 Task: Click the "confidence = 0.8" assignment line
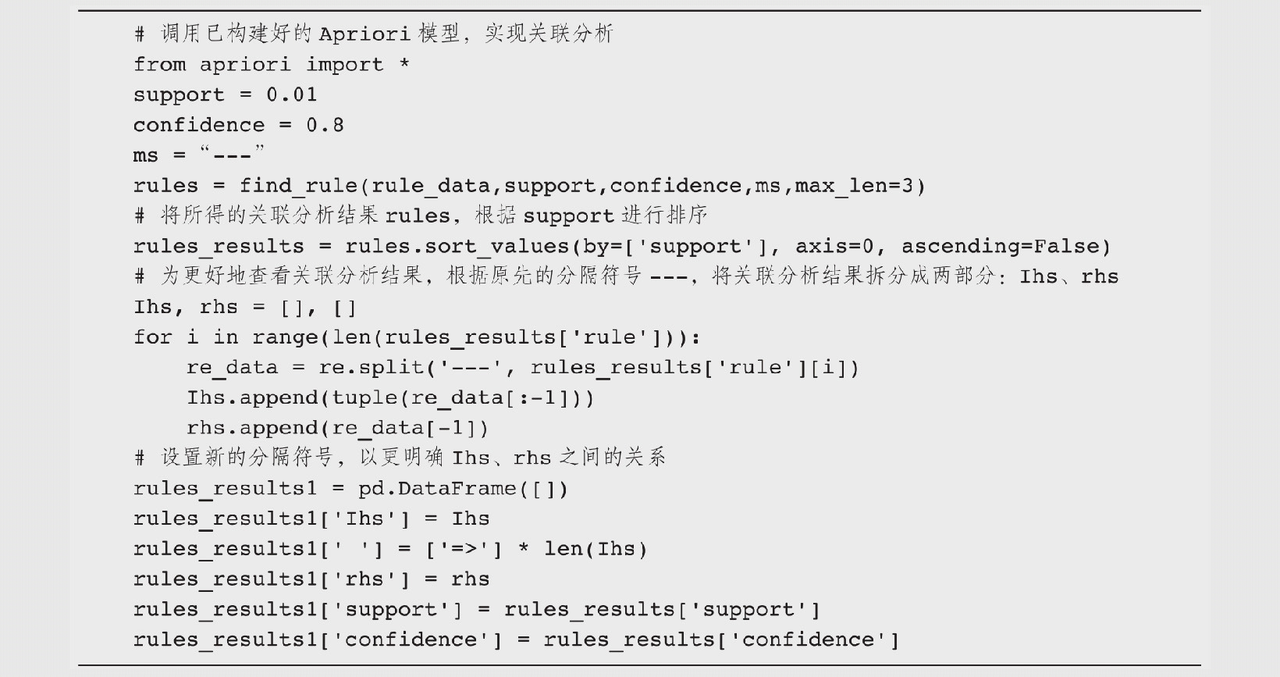click(238, 125)
